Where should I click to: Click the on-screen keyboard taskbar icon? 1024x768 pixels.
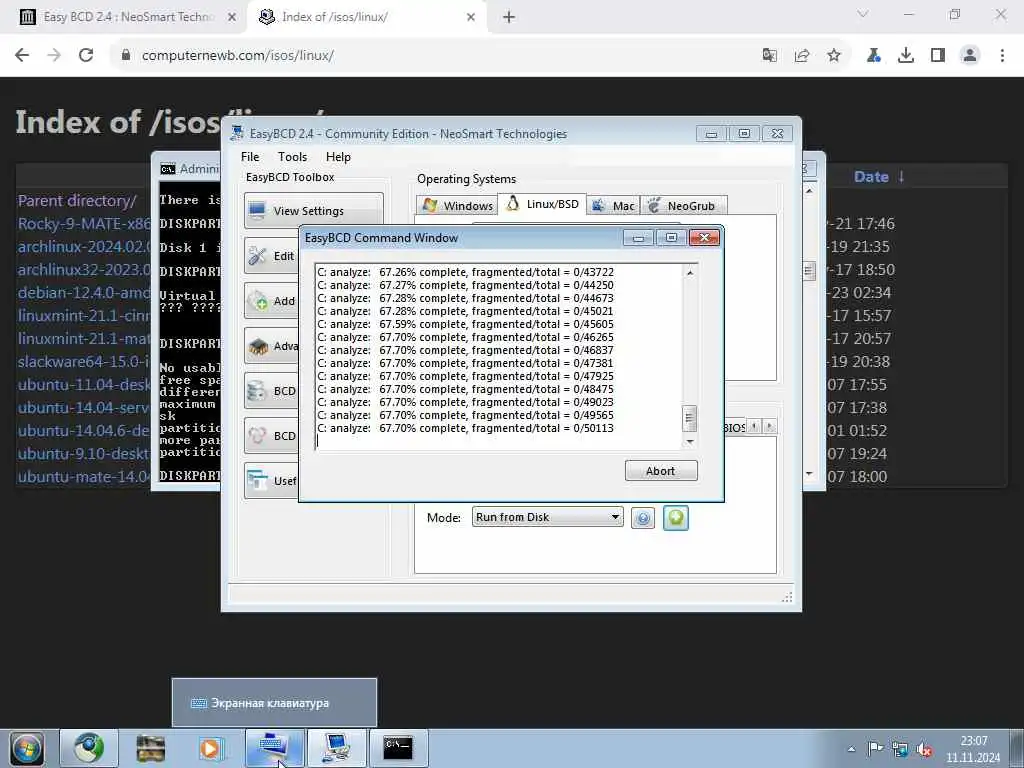[274, 748]
